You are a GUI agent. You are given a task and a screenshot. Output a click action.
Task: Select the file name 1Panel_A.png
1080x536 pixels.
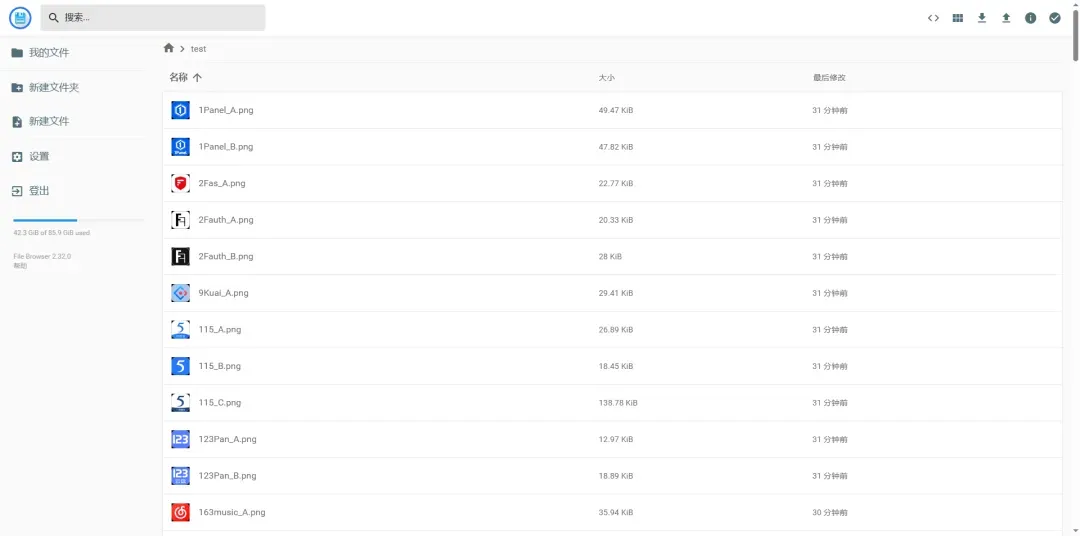pyautogui.click(x=226, y=110)
